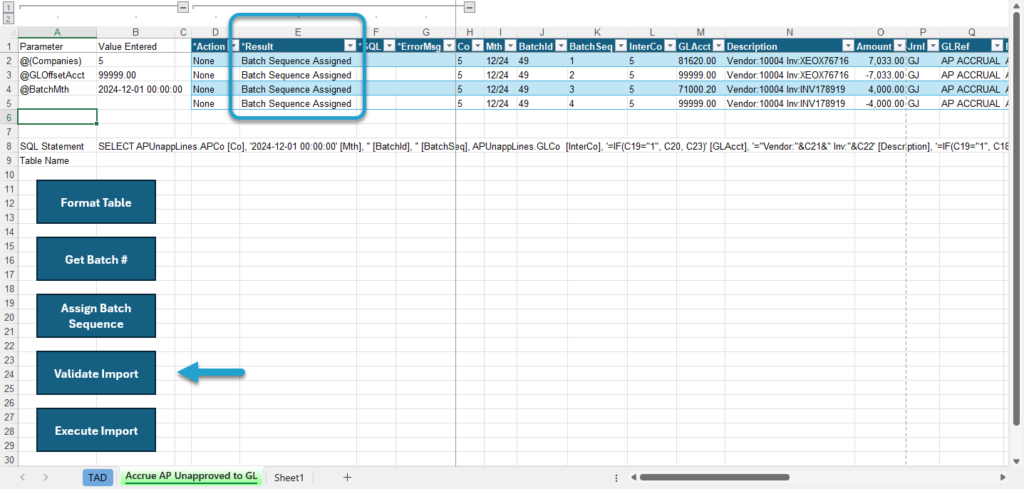Viewport: 1024px width, 489px height.
Task: Open the BatchSeq column filter dropdown
Action: [x=620, y=46]
